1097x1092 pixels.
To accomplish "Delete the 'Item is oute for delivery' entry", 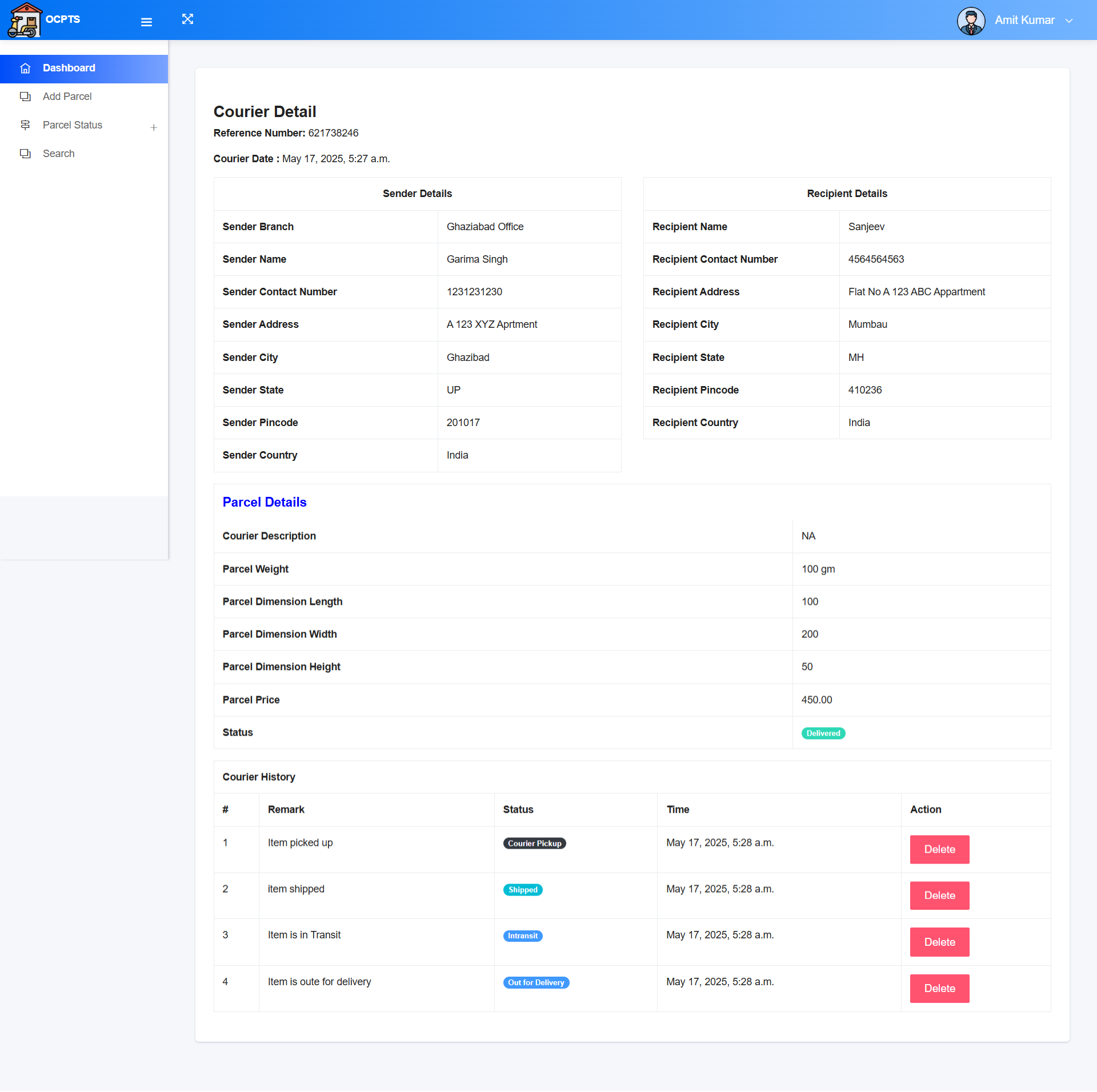I will click(939, 989).
